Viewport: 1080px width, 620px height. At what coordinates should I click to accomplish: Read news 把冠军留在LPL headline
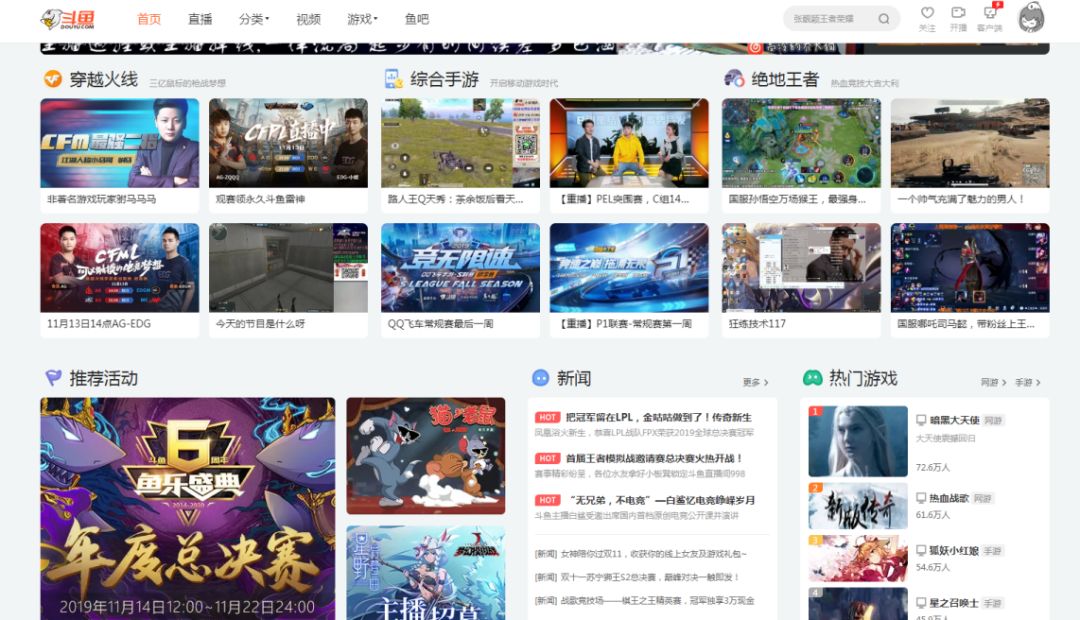(658, 417)
